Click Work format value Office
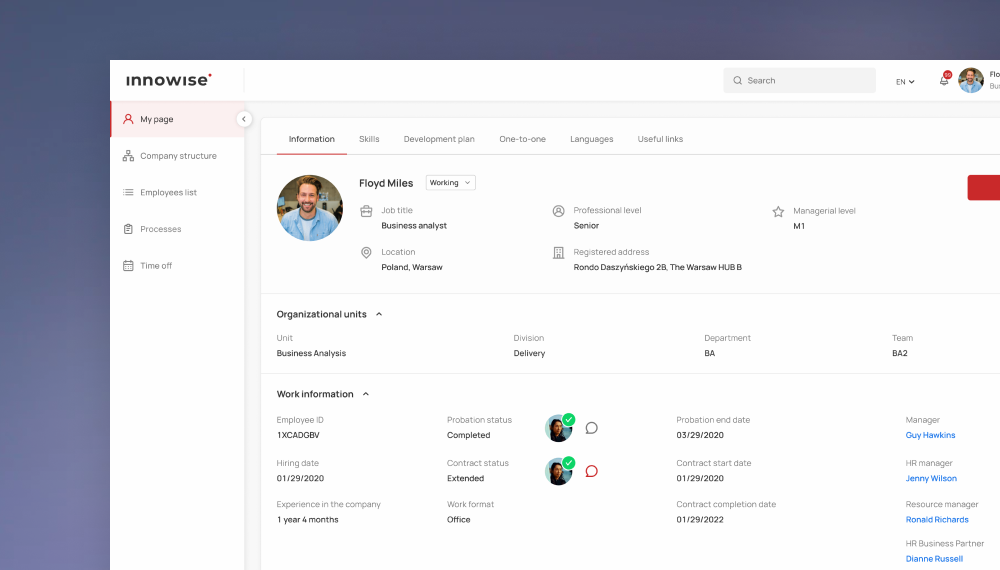1000x570 pixels. point(459,520)
